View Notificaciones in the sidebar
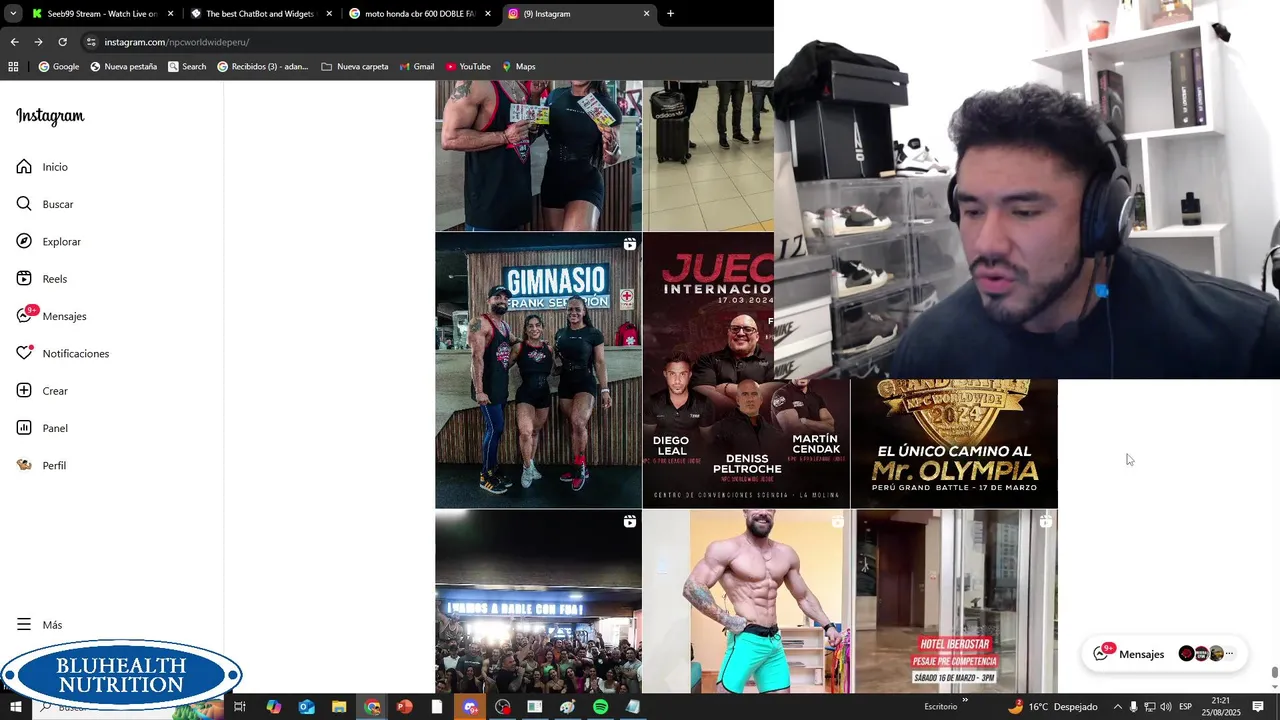Image resolution: width=1280 pixels, height=720 pixels. [62, 354]
